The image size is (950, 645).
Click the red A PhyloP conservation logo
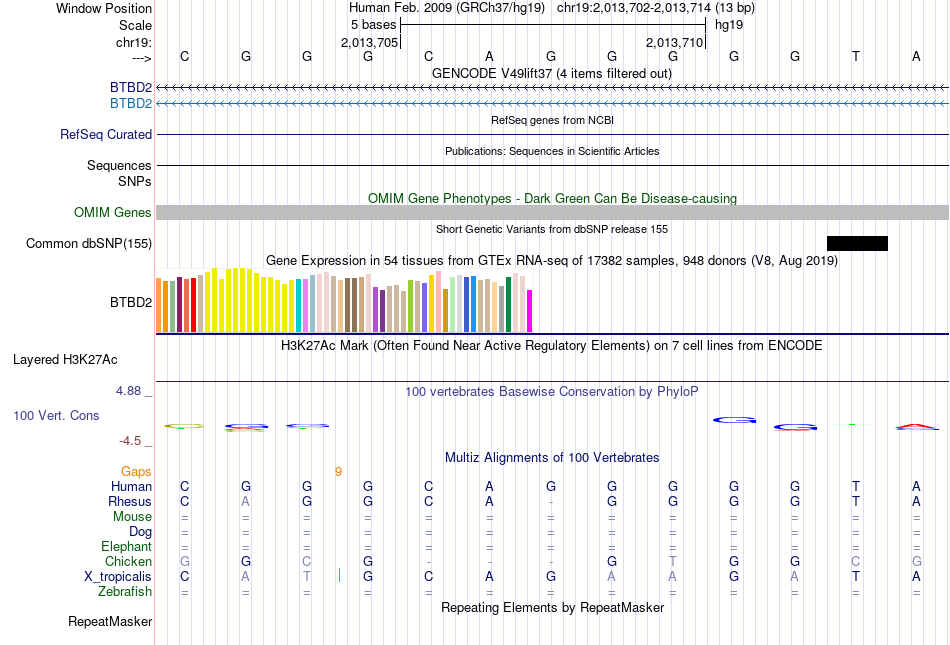[x=916, y=426]
